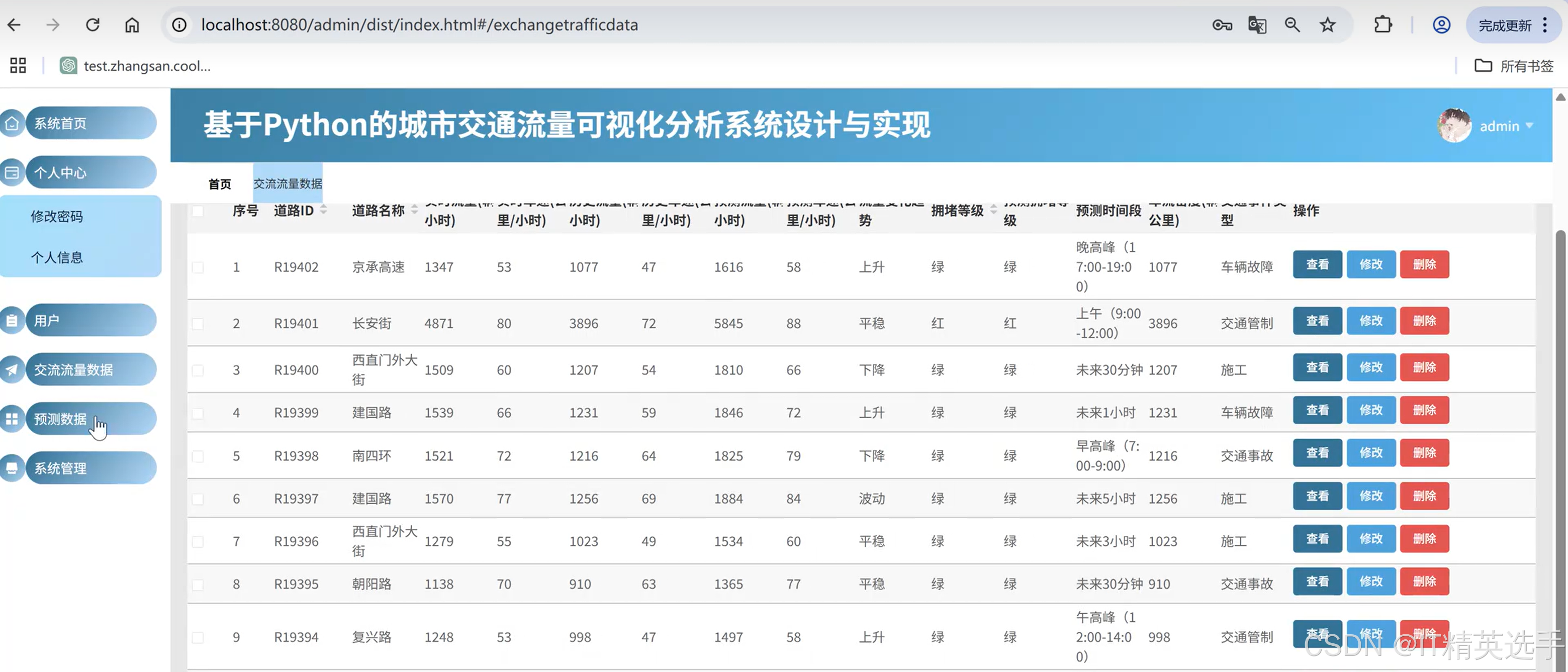Sort by 道路ID column arrows

[323, 210]
